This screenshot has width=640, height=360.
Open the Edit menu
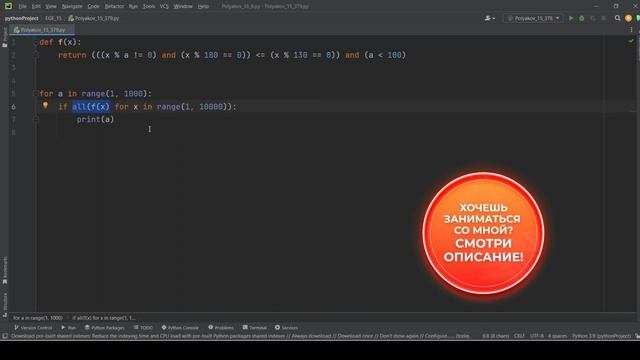pyautogui.click(x=36, y=6)
